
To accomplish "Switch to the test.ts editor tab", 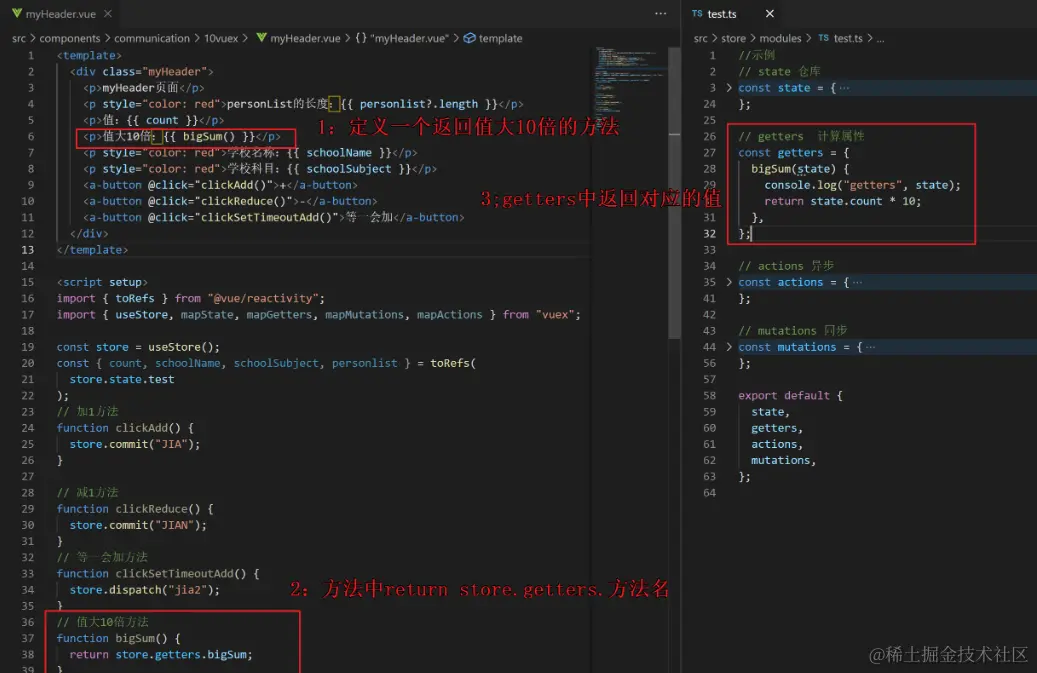I will 721,13.
